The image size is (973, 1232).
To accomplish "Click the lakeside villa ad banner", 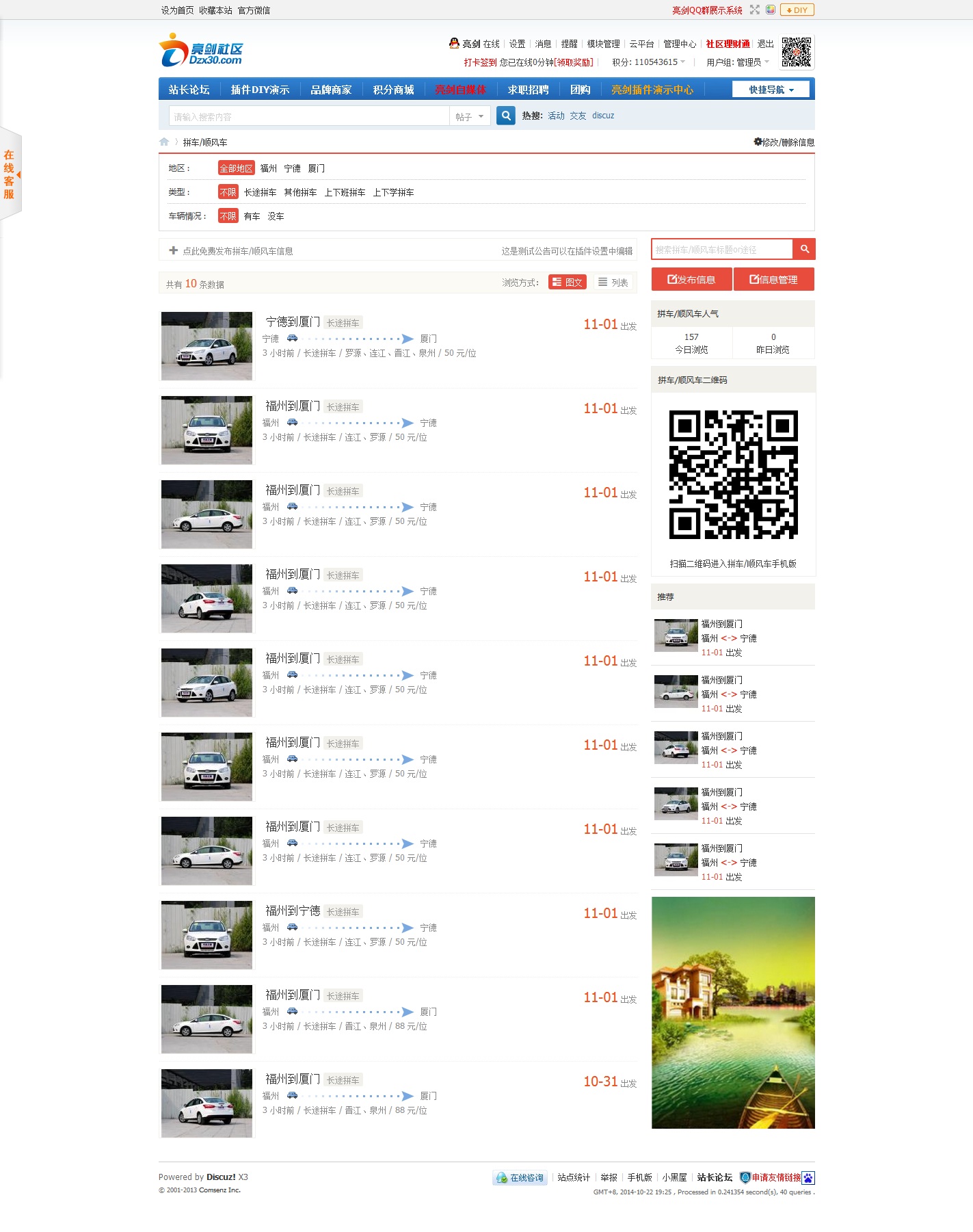I will pos(733,1012).
